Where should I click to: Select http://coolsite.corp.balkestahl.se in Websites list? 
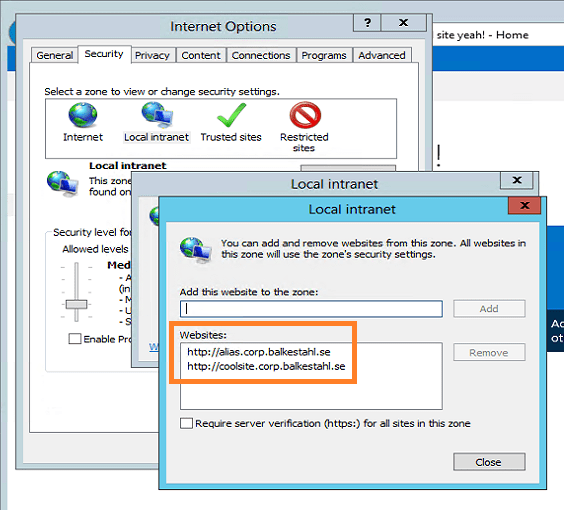coord(266,366)
